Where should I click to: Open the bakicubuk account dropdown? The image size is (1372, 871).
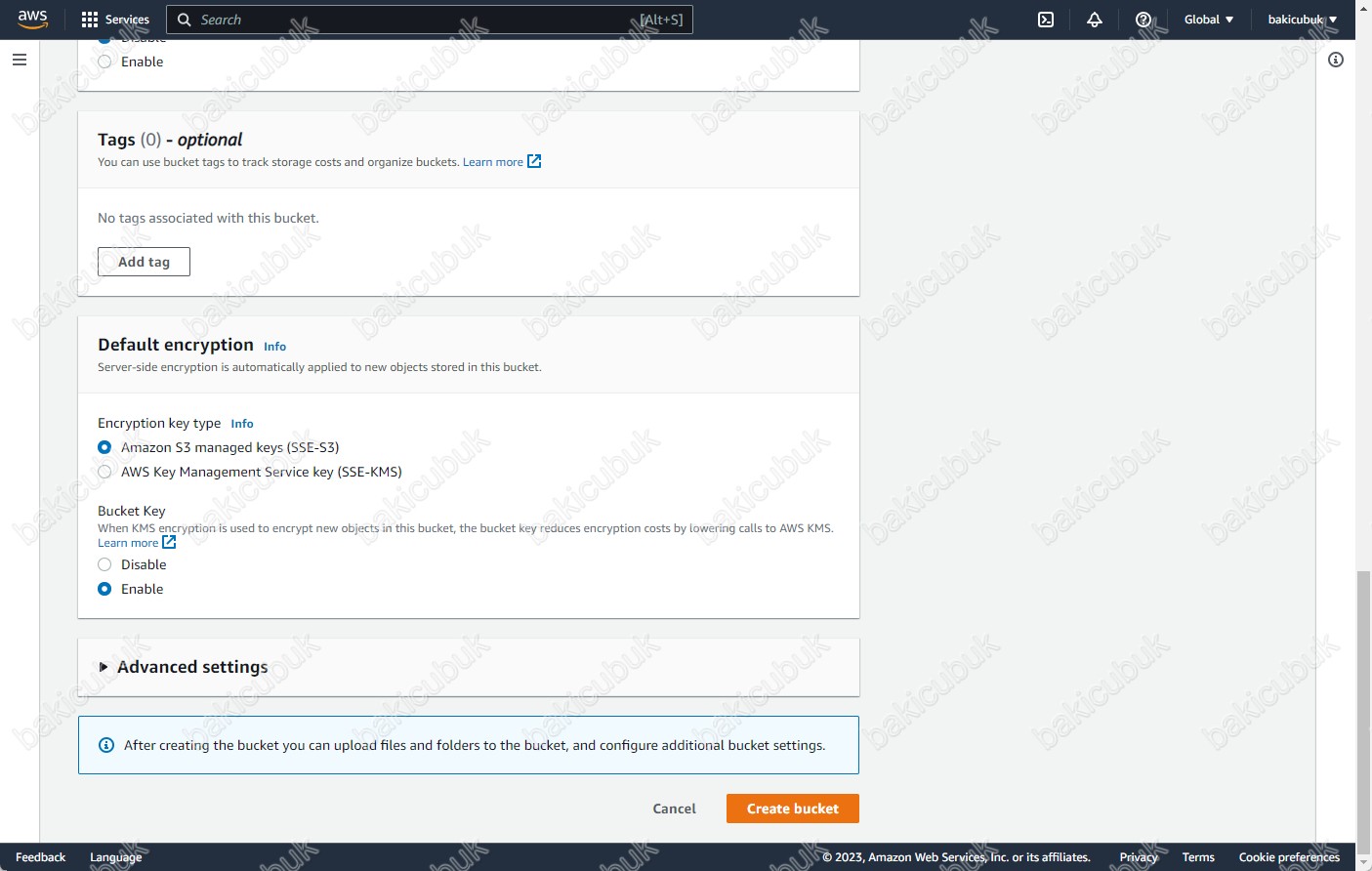[x=1303, y=20]
